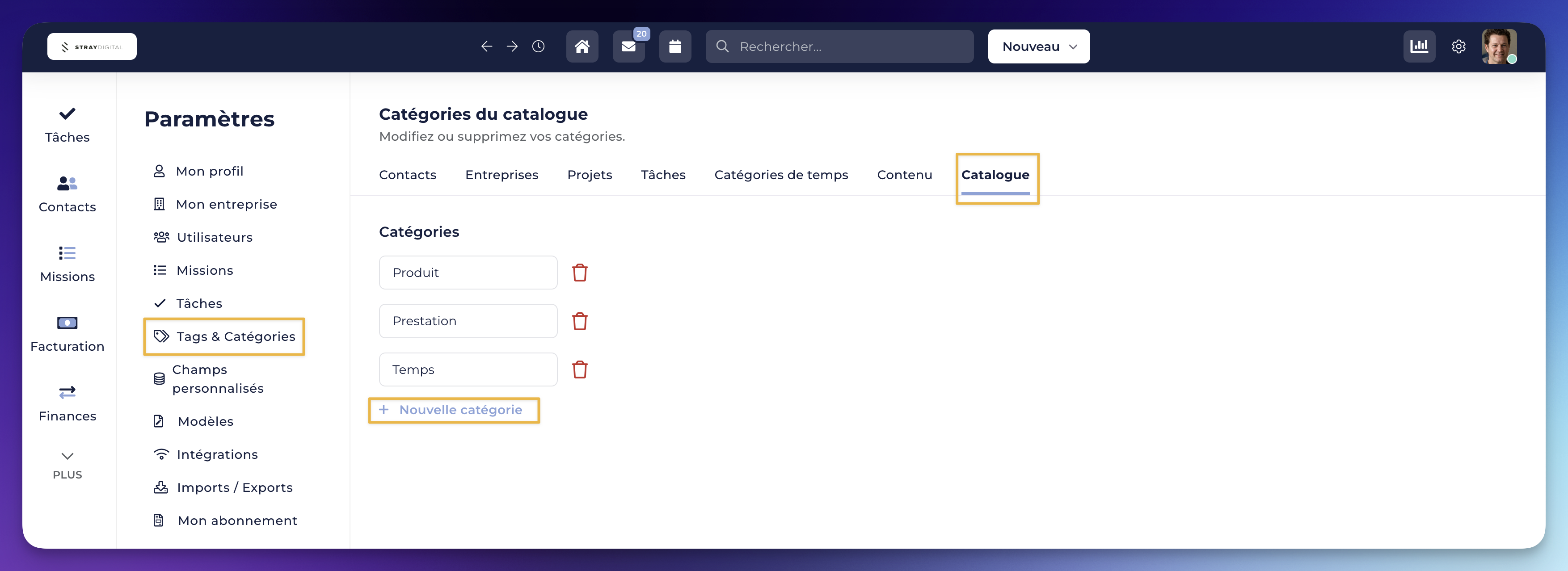Delete the Temps category
The image size is (1568, 571).
tap(579, 370)
